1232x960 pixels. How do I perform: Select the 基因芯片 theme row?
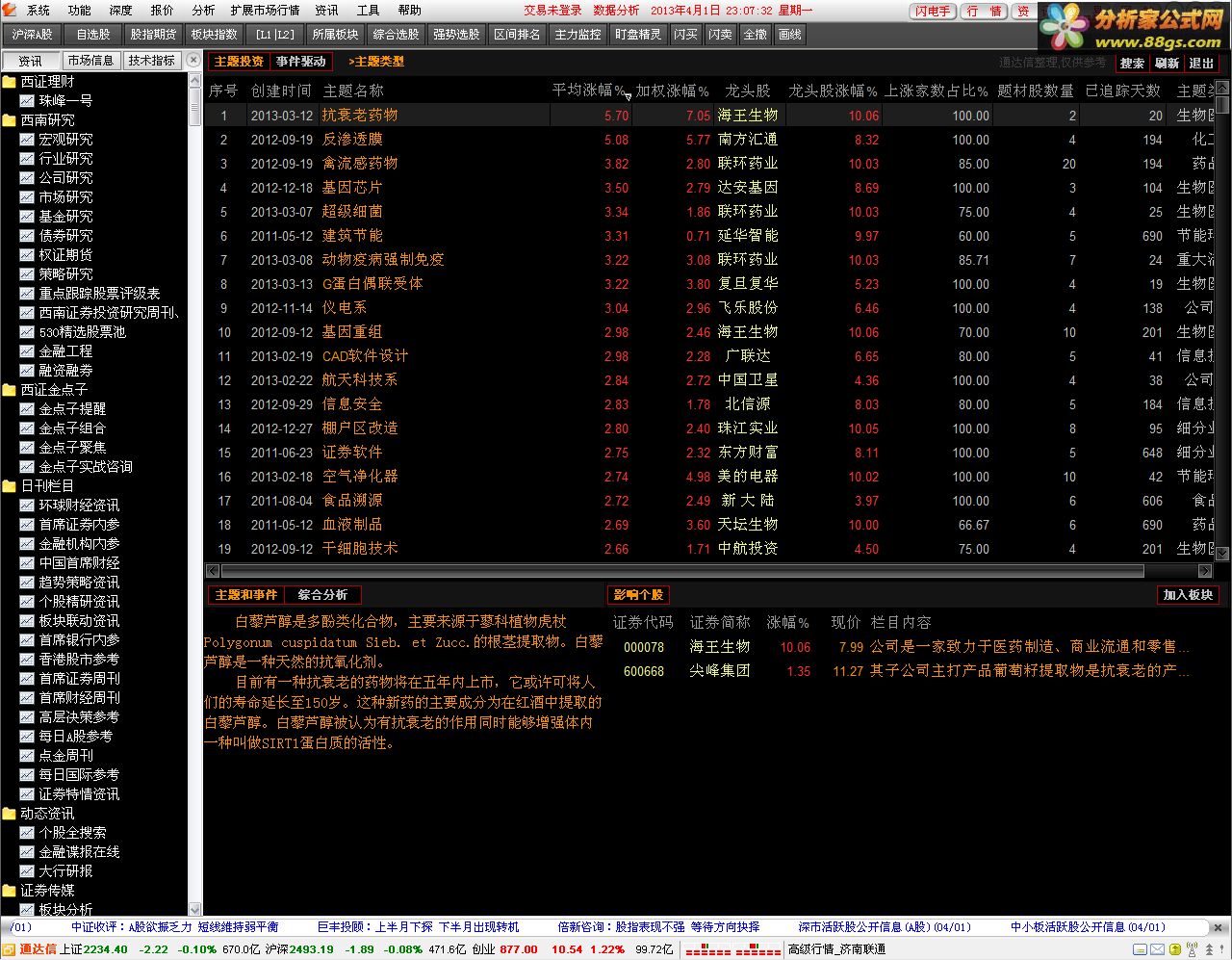click(x=710, y=188)
